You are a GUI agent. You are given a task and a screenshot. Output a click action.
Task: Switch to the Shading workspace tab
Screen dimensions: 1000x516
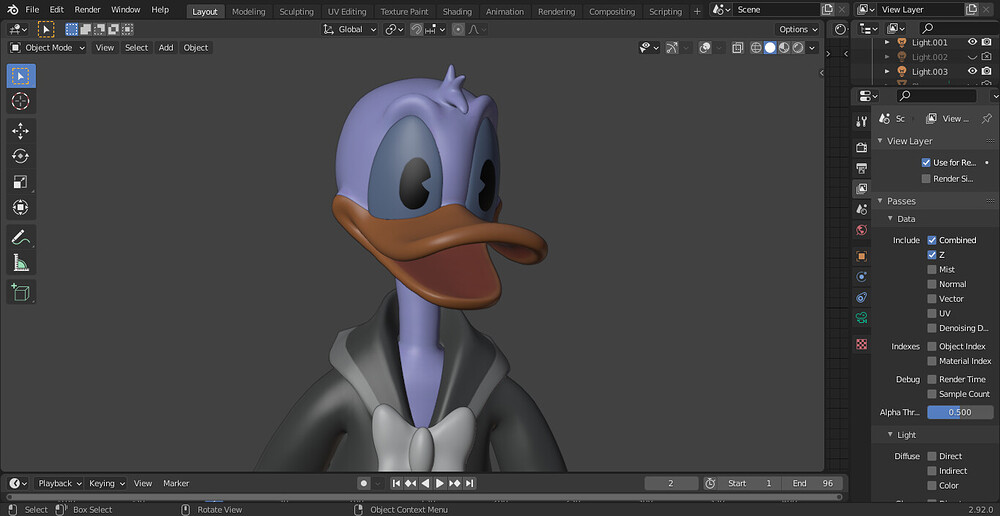[x=457, y=11]
